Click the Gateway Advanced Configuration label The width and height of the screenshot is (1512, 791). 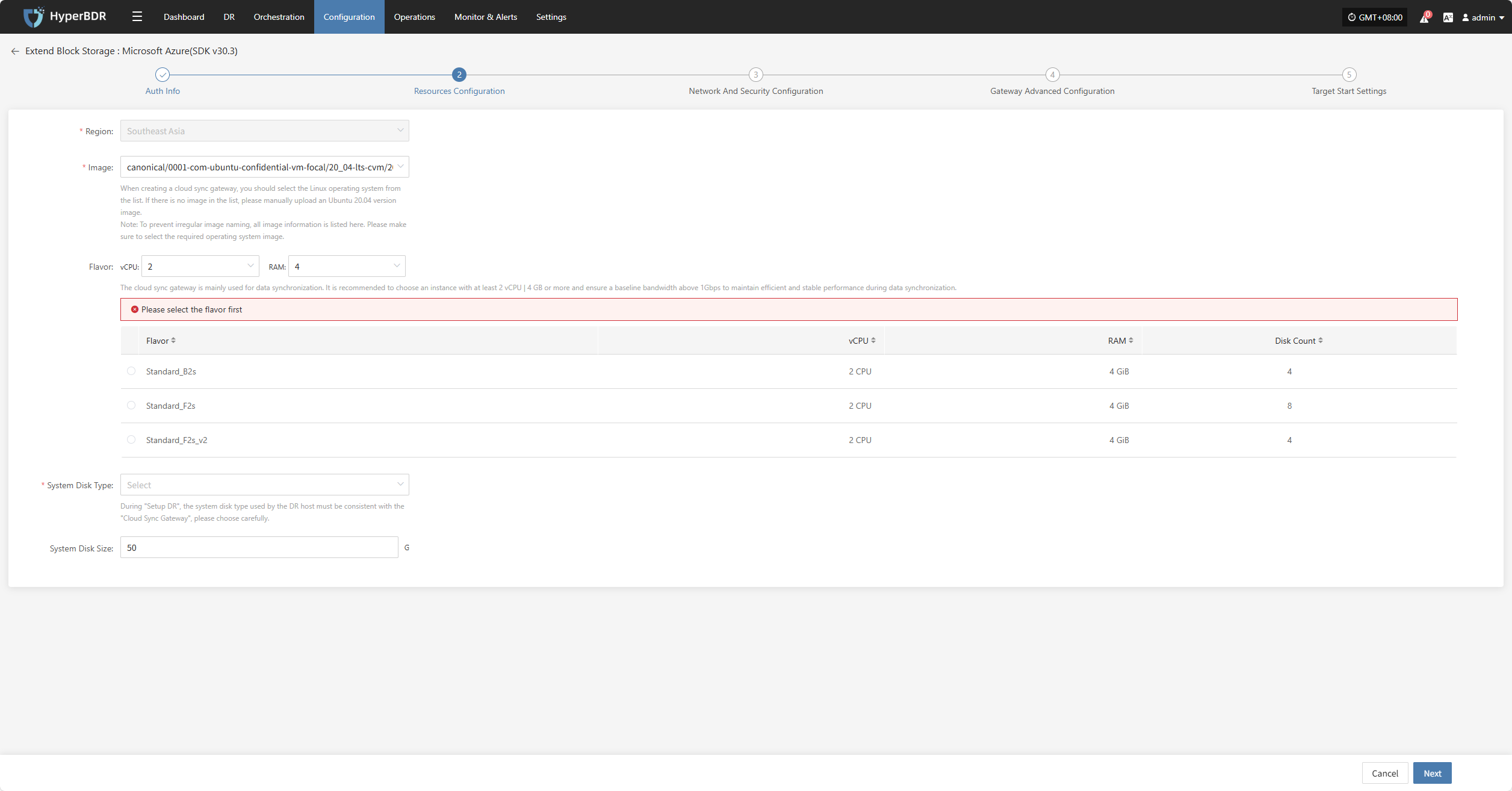coord(1052,91)
